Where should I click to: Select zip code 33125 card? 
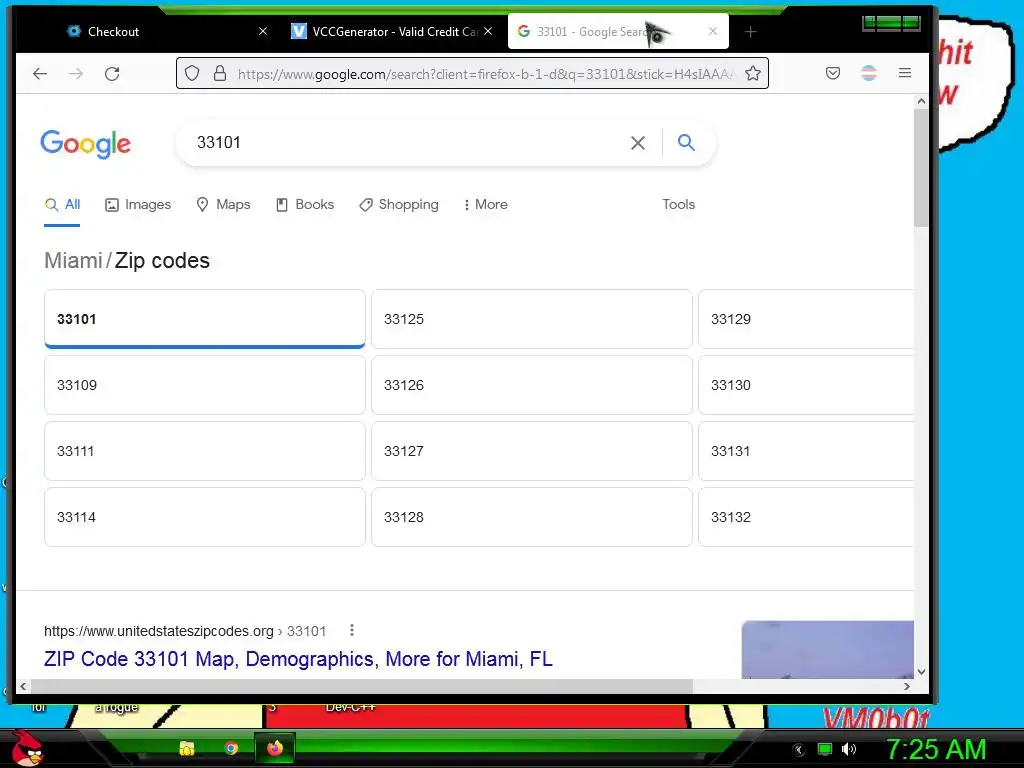(x=532, y=319)
